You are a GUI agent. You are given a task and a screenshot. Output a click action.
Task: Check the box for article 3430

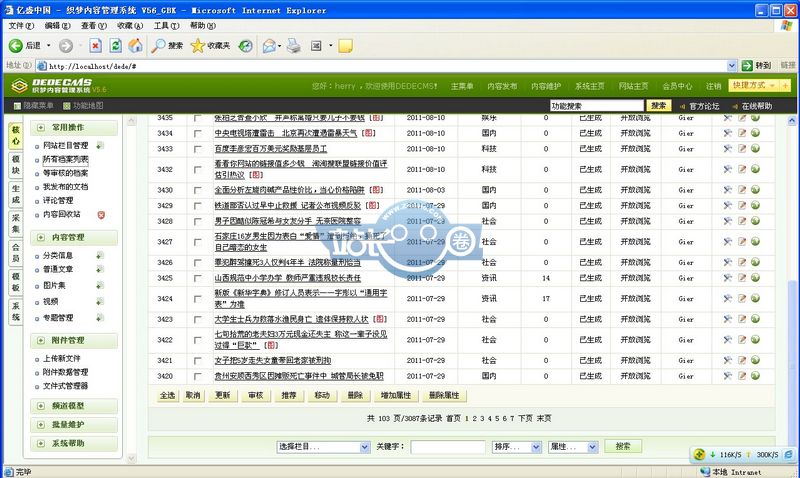coord(197,190)
